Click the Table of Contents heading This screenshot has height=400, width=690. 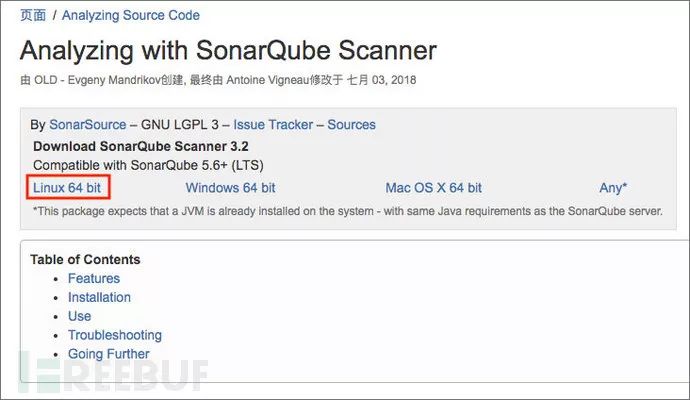(85, 259)
